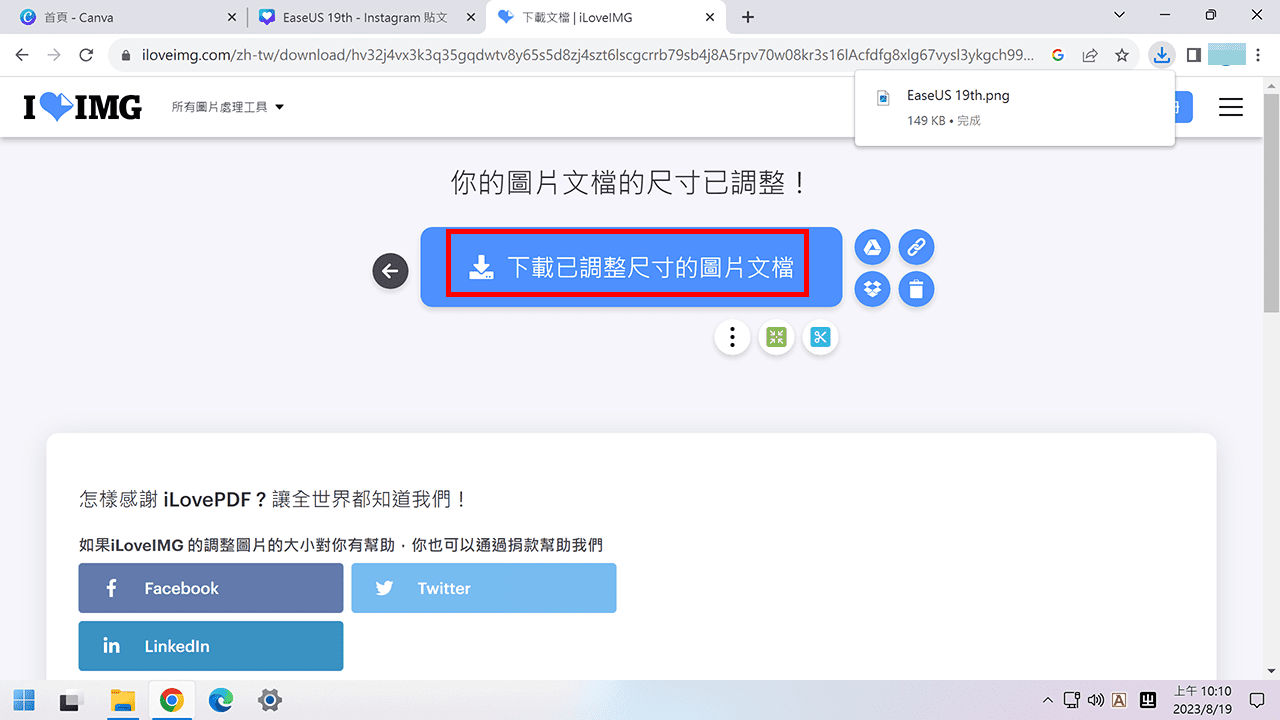Open the crop image scissors tool
The width and height of the screenshot is (1280, 720).
click(820, 337)
